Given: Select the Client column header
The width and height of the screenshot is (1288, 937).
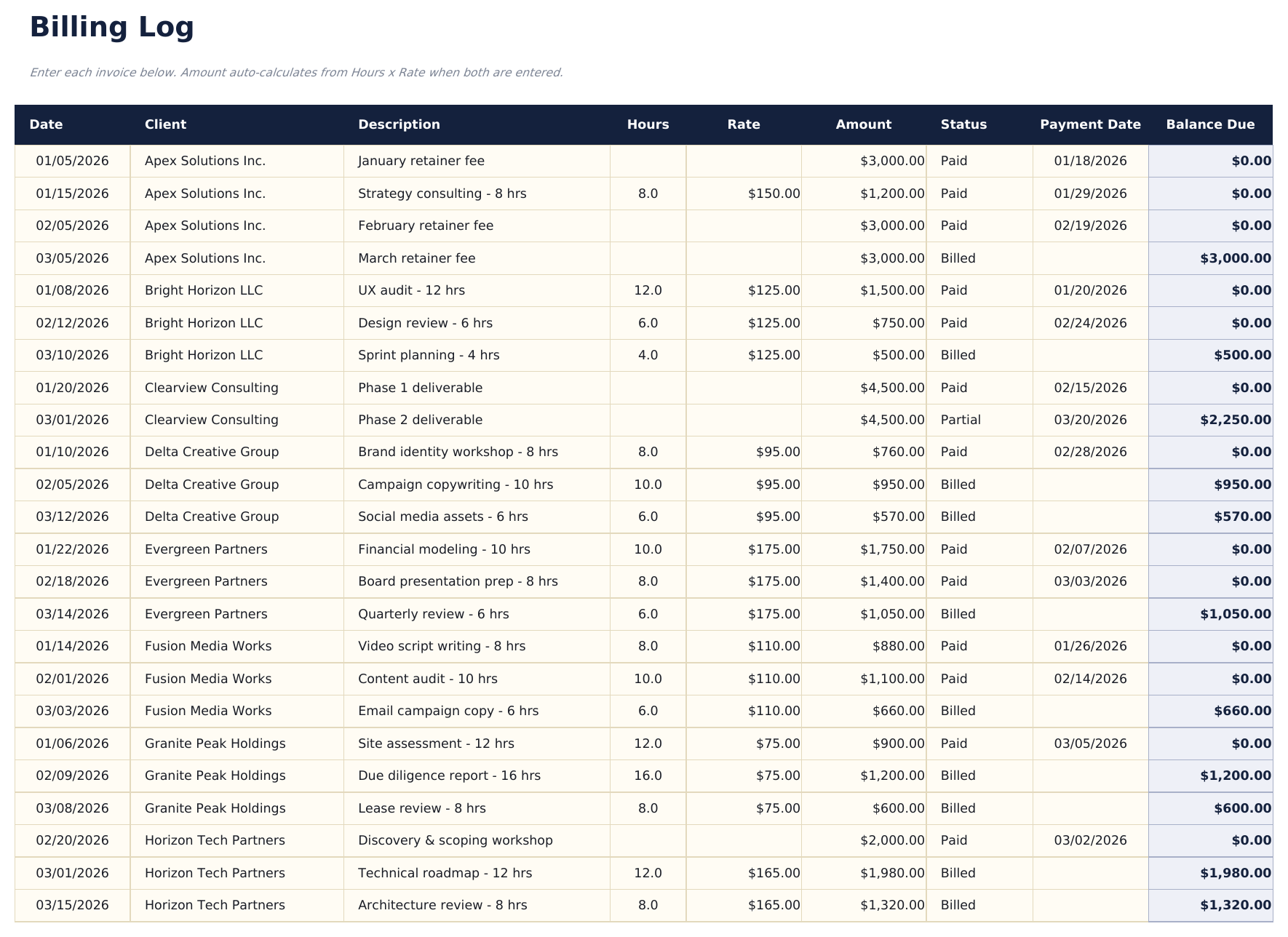Looking at the screenshot, I should click(165, 124).
